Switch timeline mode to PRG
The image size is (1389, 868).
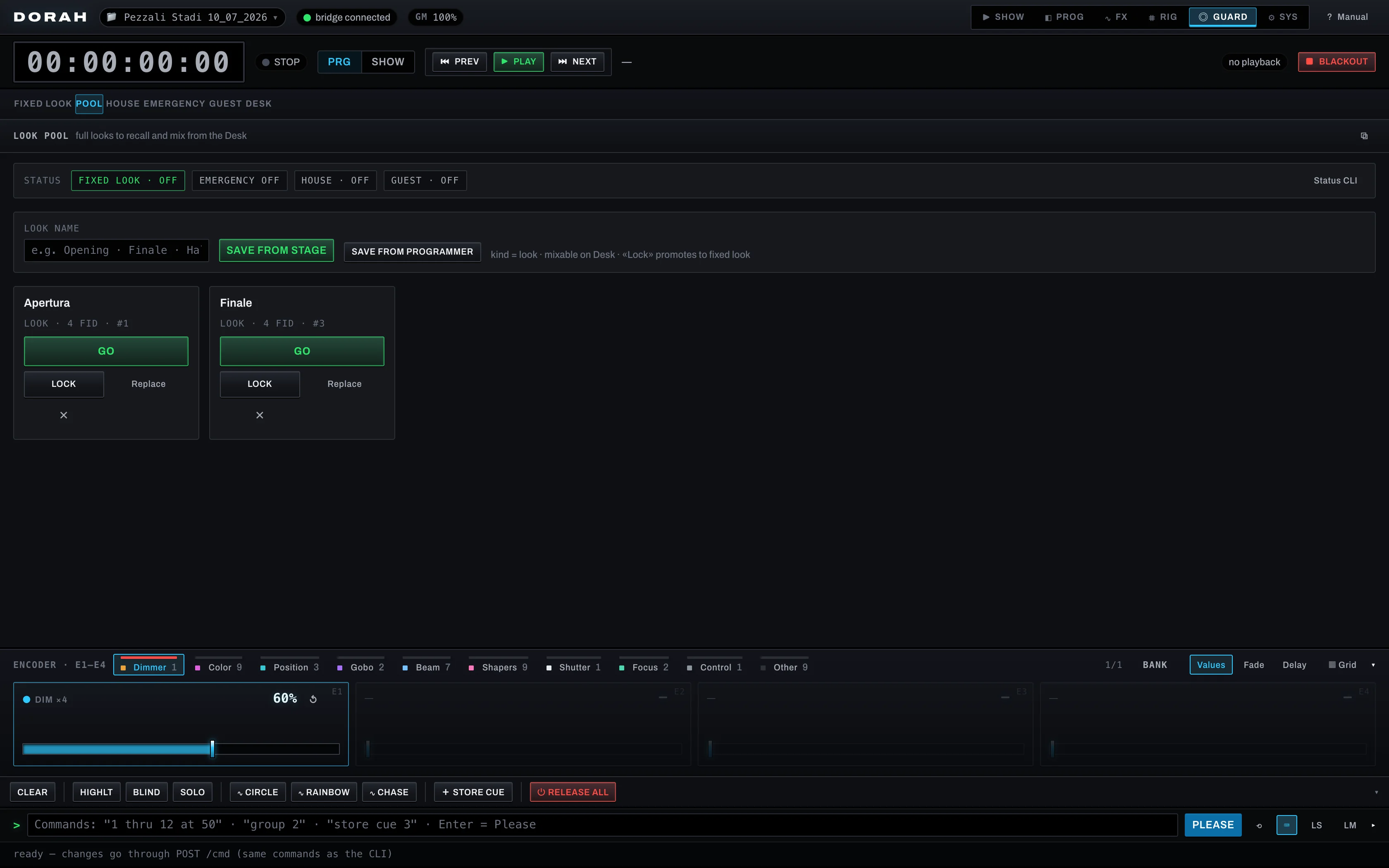(339, 62)
